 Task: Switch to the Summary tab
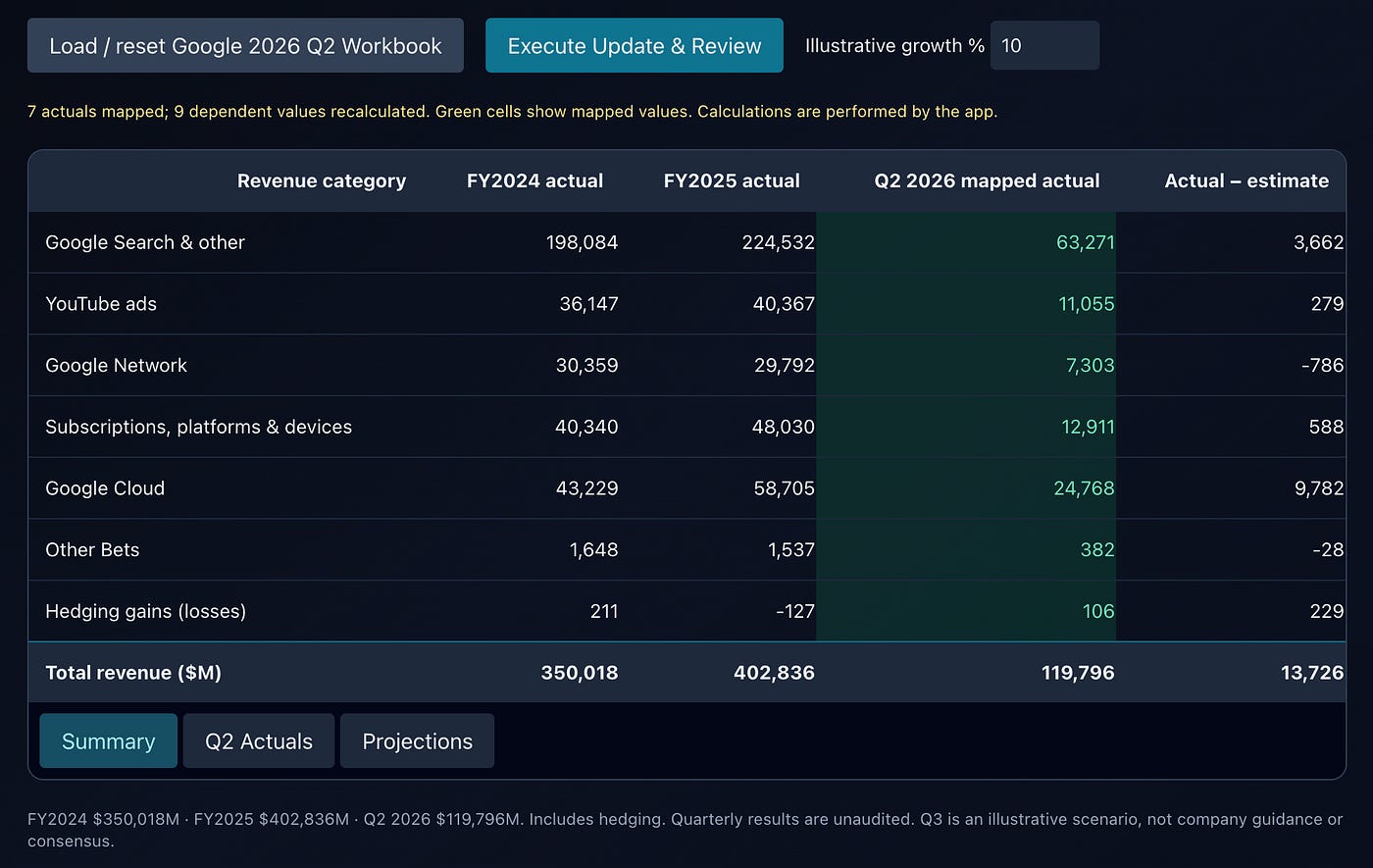tap(108, 740)
